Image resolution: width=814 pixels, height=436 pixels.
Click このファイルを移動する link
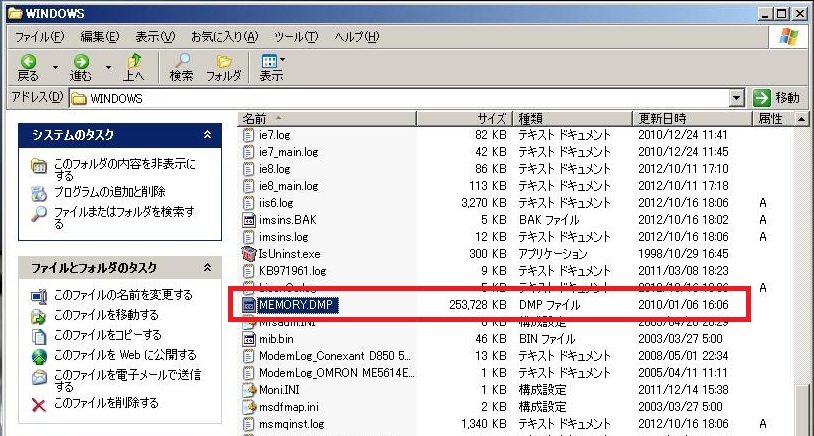[106, 315]
